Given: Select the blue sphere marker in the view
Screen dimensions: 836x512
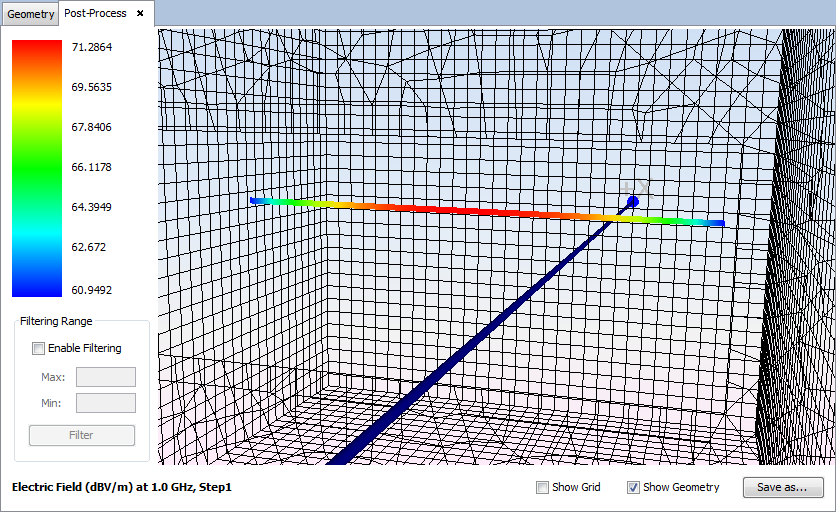Looking at the screenshot, I should (x=633, y=202).
